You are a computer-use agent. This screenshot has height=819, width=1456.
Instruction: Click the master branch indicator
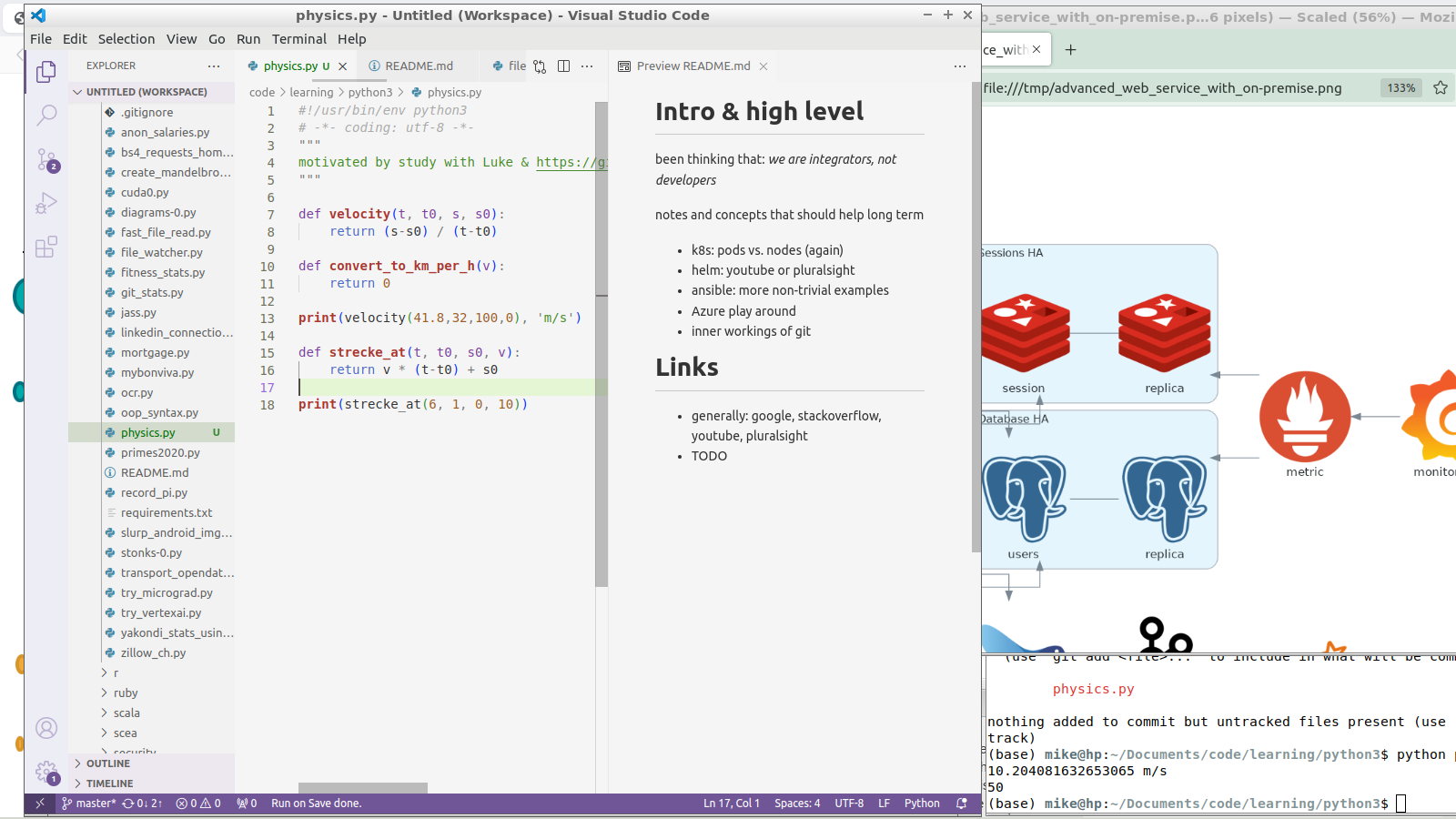click(88, 804)
